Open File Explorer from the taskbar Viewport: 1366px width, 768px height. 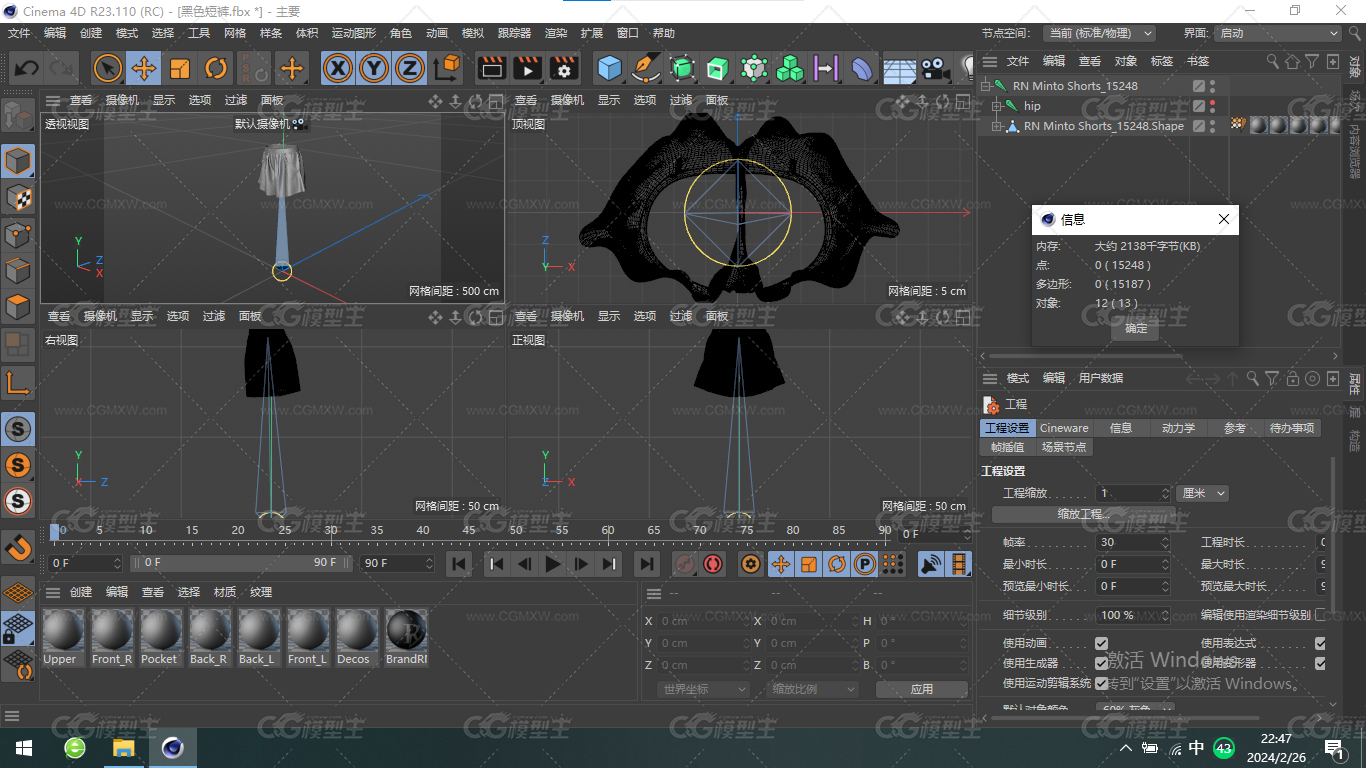tap(124, 748)
